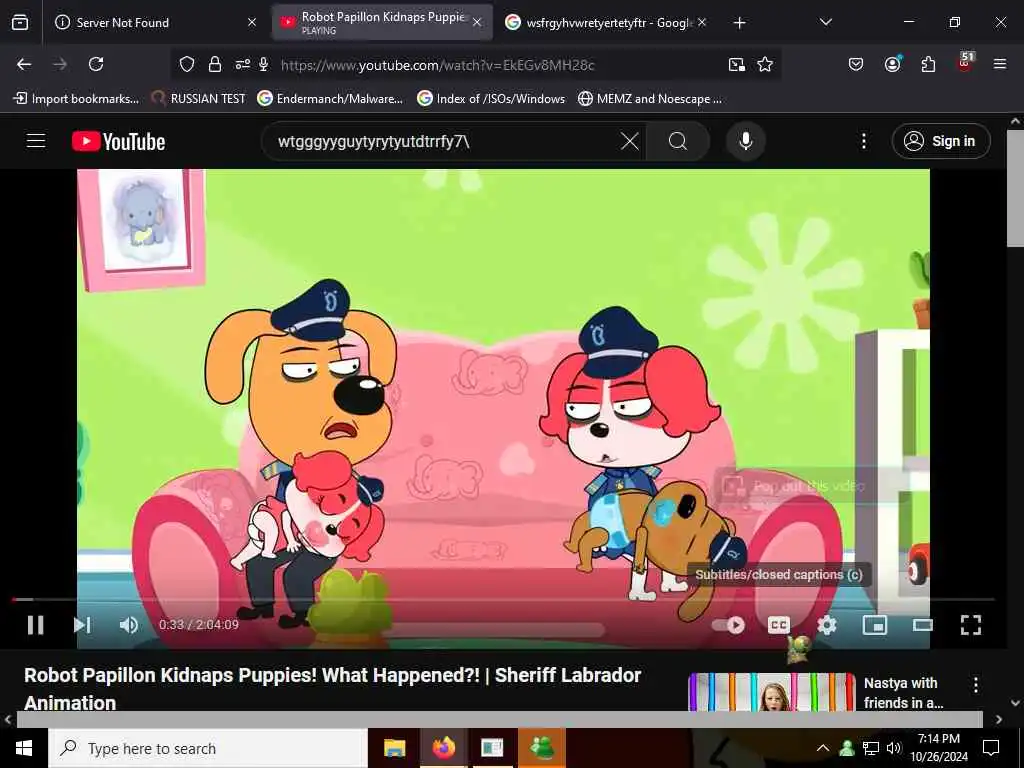Open File Explorer from taskbar
Screen dimensions: 1024x768
[394, 748]
